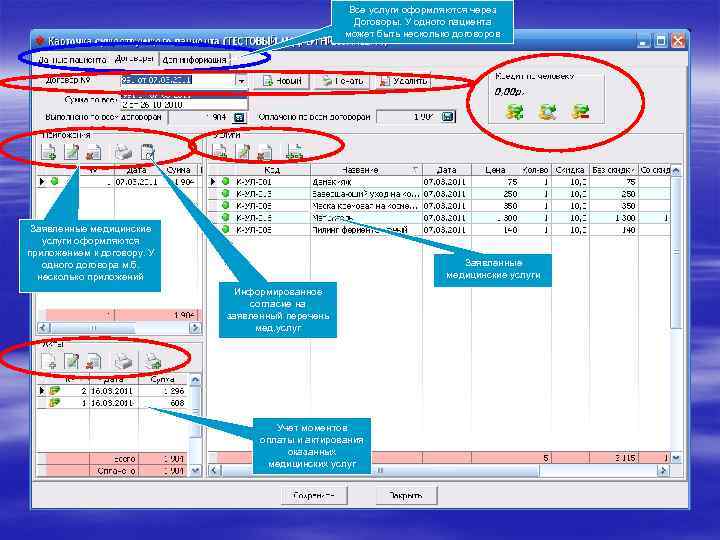Choose contract "2 от 26.10.2010" from list
The image size is (720, 540).
pyautogui.click(x=184, y=105)
